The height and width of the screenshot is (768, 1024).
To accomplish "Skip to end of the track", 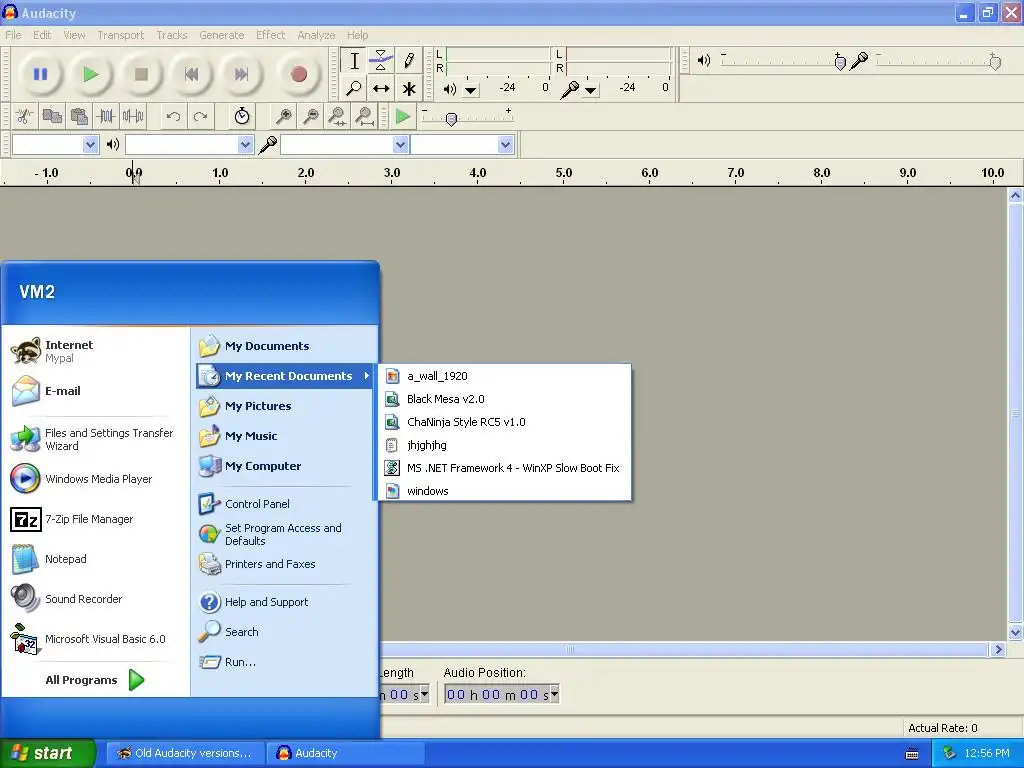I will pyautogui.click(x=242, y=74).
